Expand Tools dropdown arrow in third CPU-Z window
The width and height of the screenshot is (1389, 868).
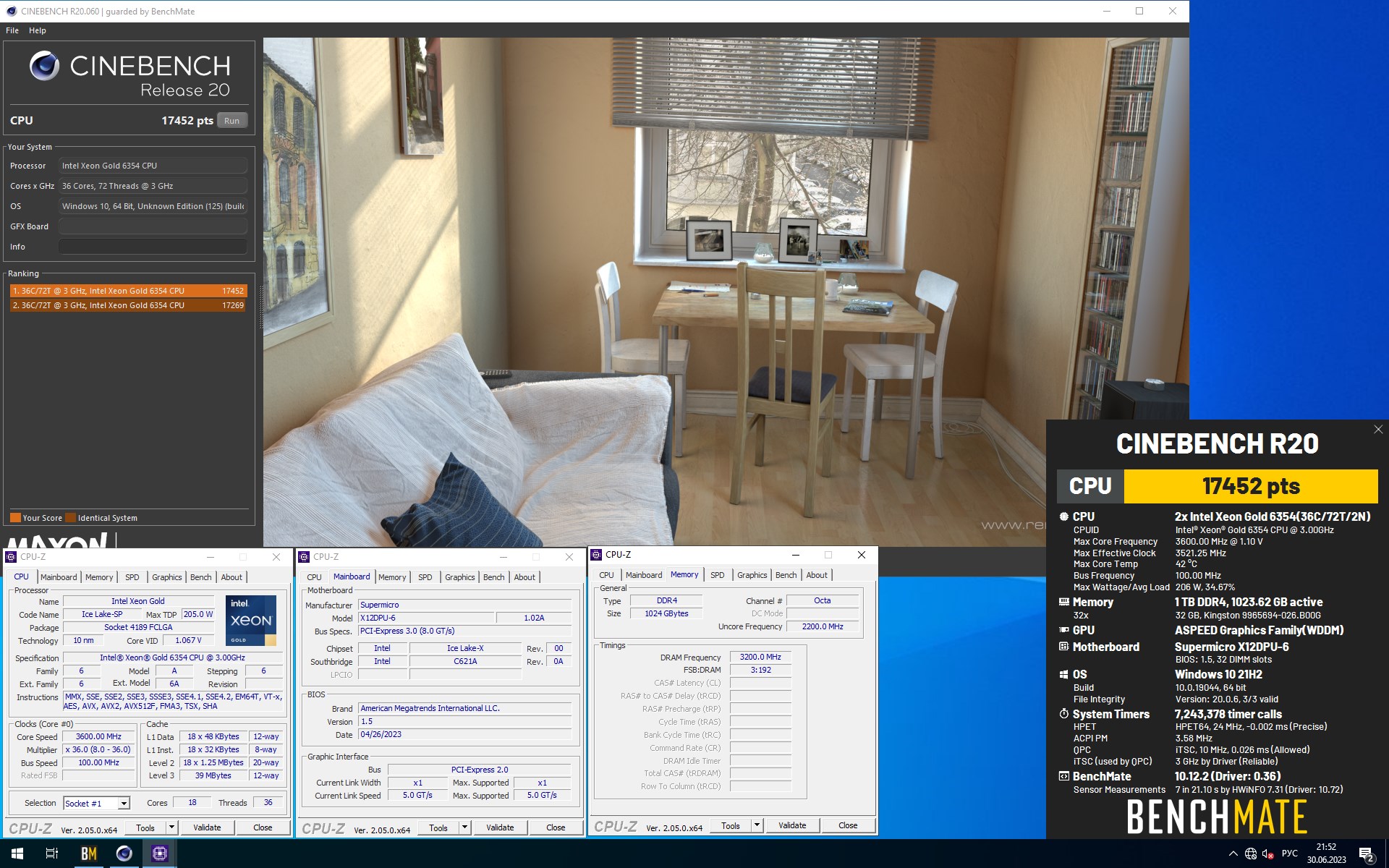[x=757, y=825]
